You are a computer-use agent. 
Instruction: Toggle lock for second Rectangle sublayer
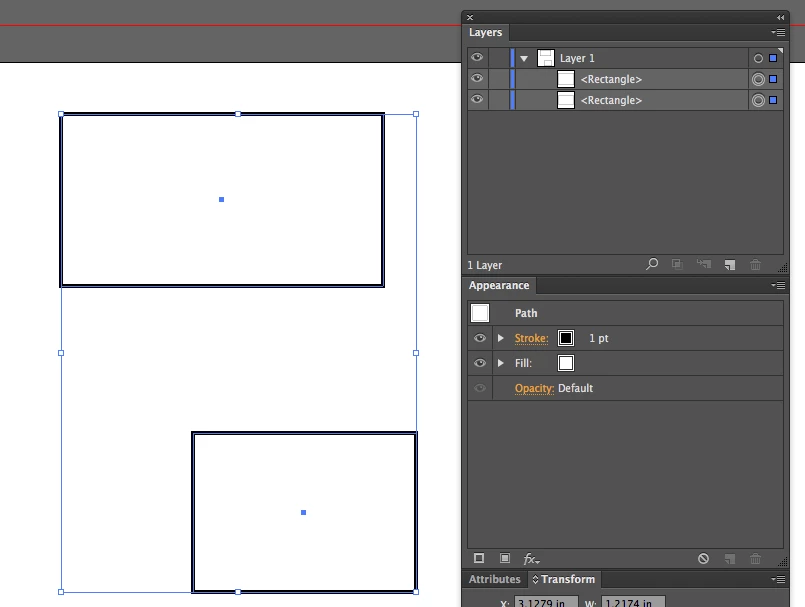point(499,100)
